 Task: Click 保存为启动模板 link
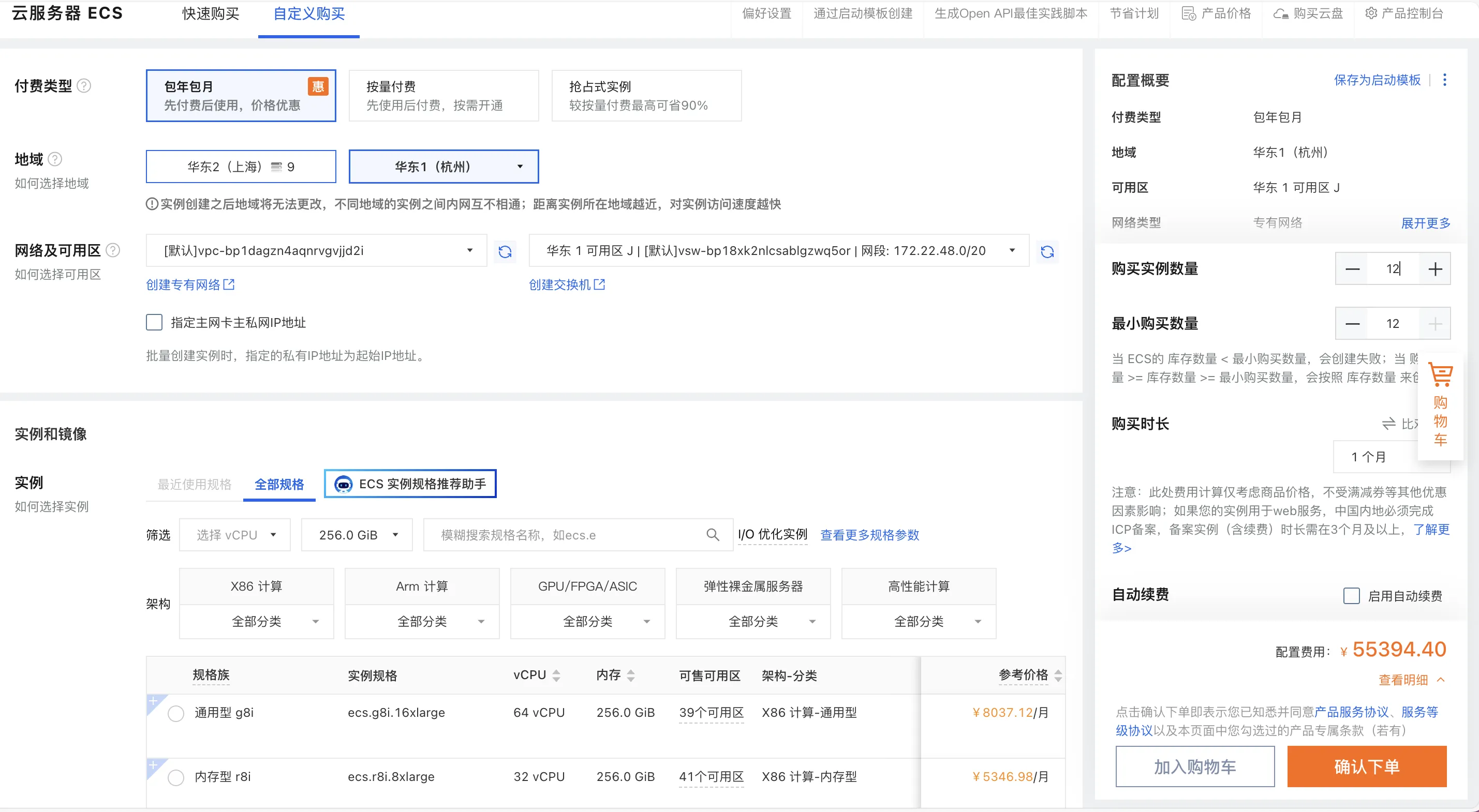coord(1377,80)
